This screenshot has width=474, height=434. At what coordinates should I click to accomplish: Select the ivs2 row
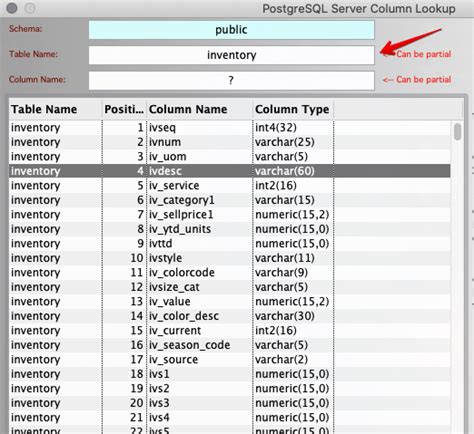(x=229, y=388)
